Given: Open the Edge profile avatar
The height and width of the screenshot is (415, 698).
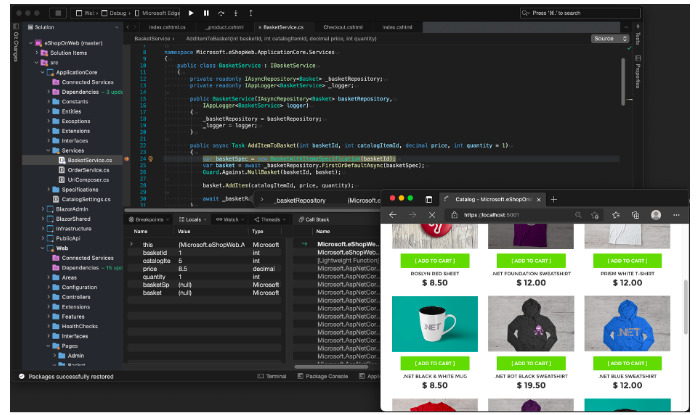Looking at the screenshot, I should (x=656, y=215).
